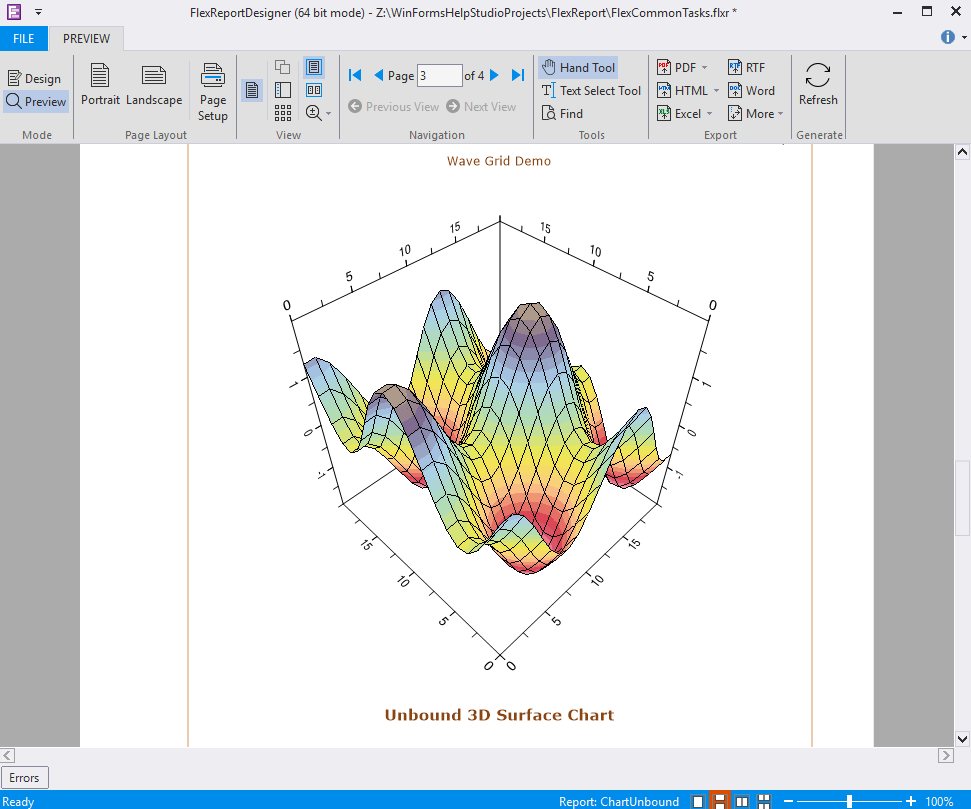Open the FILE tab
This screenshot has width=971, height=809.
(x=23, y=39)
